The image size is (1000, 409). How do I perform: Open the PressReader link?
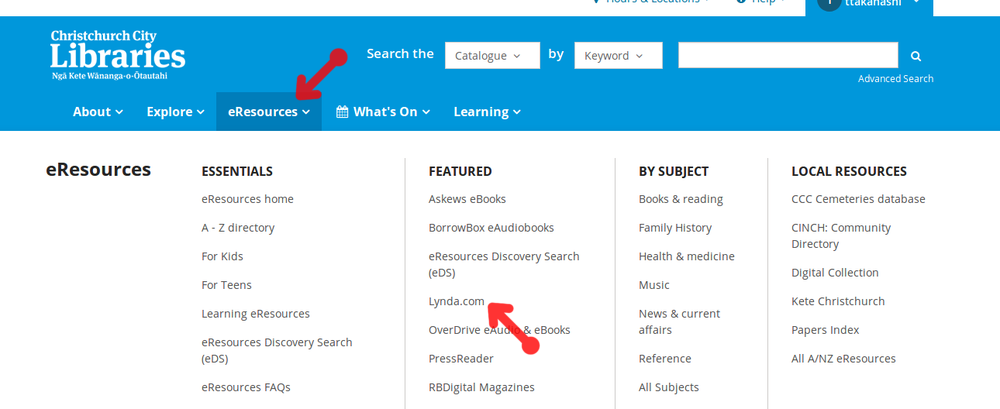(461, 359)
